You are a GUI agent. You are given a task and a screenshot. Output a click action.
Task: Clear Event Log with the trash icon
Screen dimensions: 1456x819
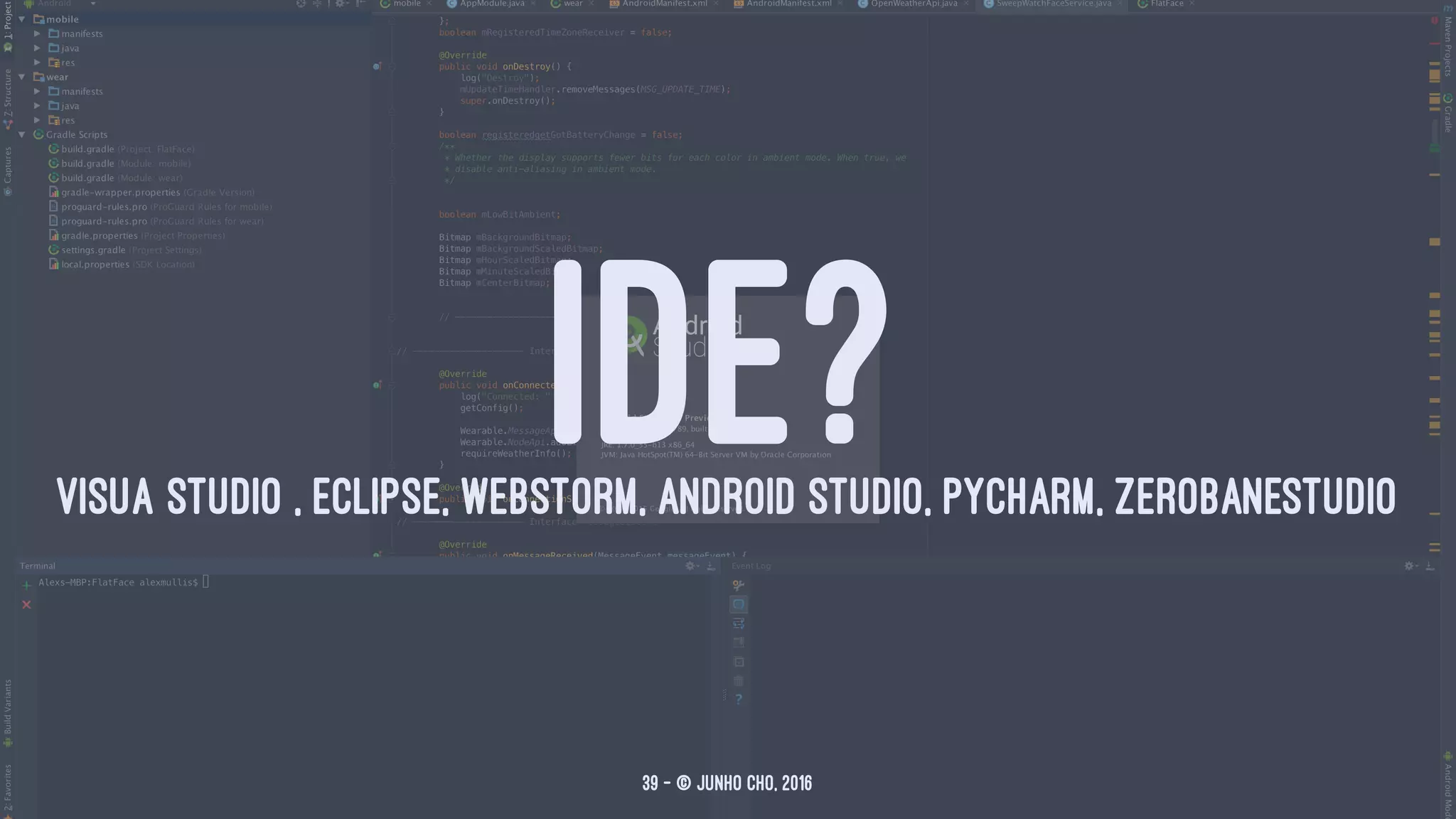(x=739, y=680)
